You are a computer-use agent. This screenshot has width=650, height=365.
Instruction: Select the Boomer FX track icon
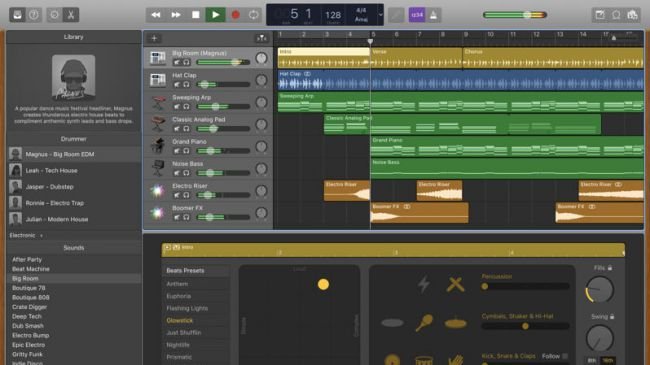(158, 213)
